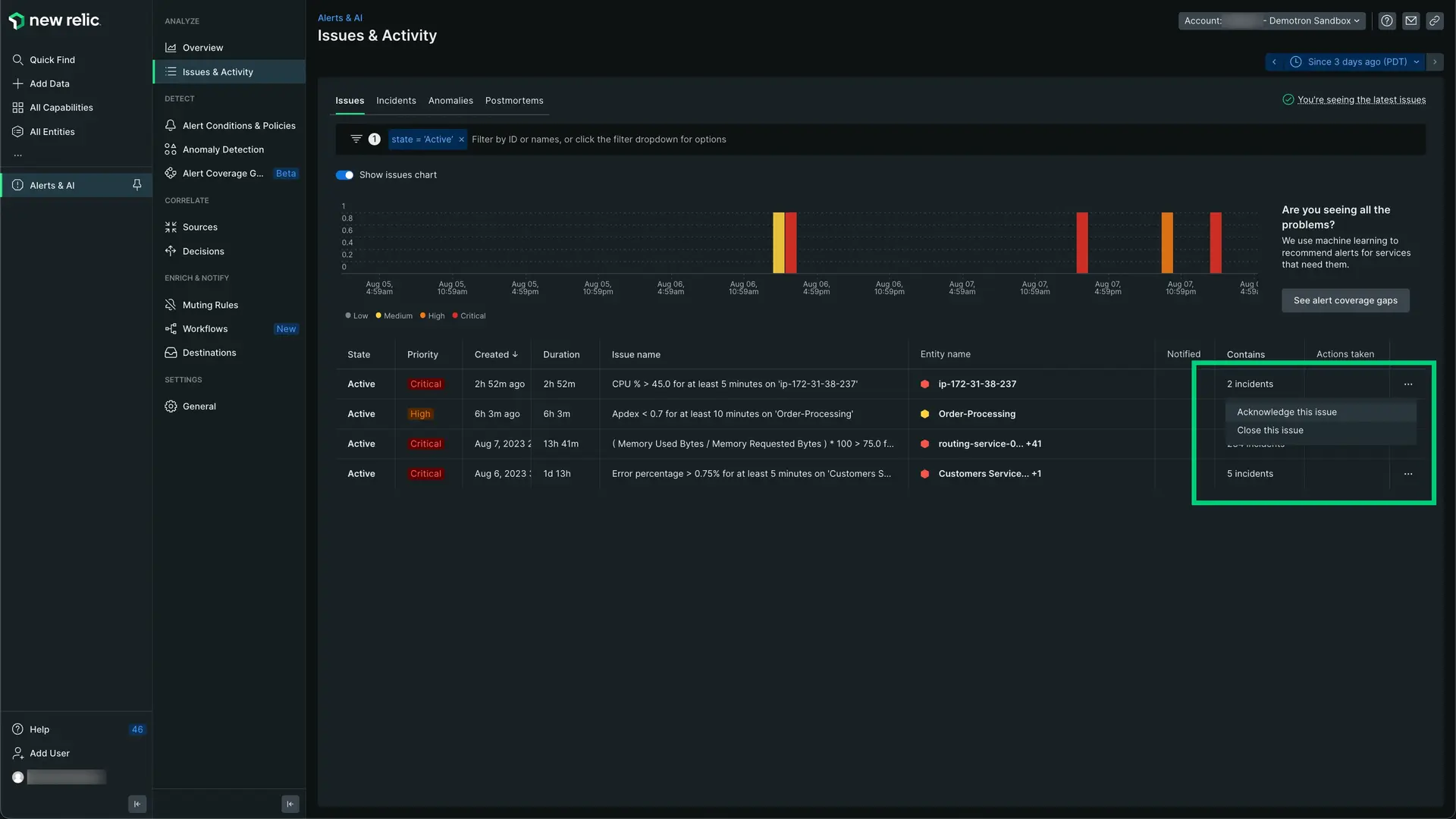The width and height of the screenshot is (1456, 819).
Task: Switch to the Issues tab
Action: coord(350,101)
